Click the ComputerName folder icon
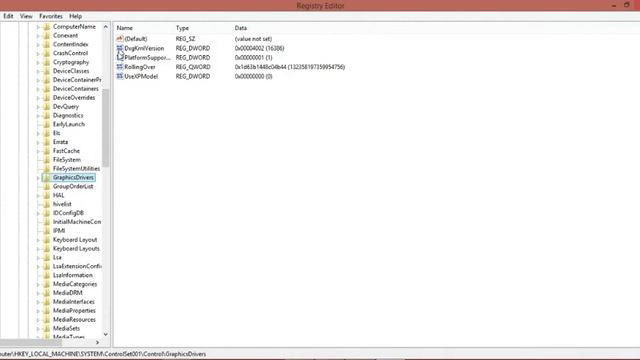640x360 pixels. tap(47, 27)
